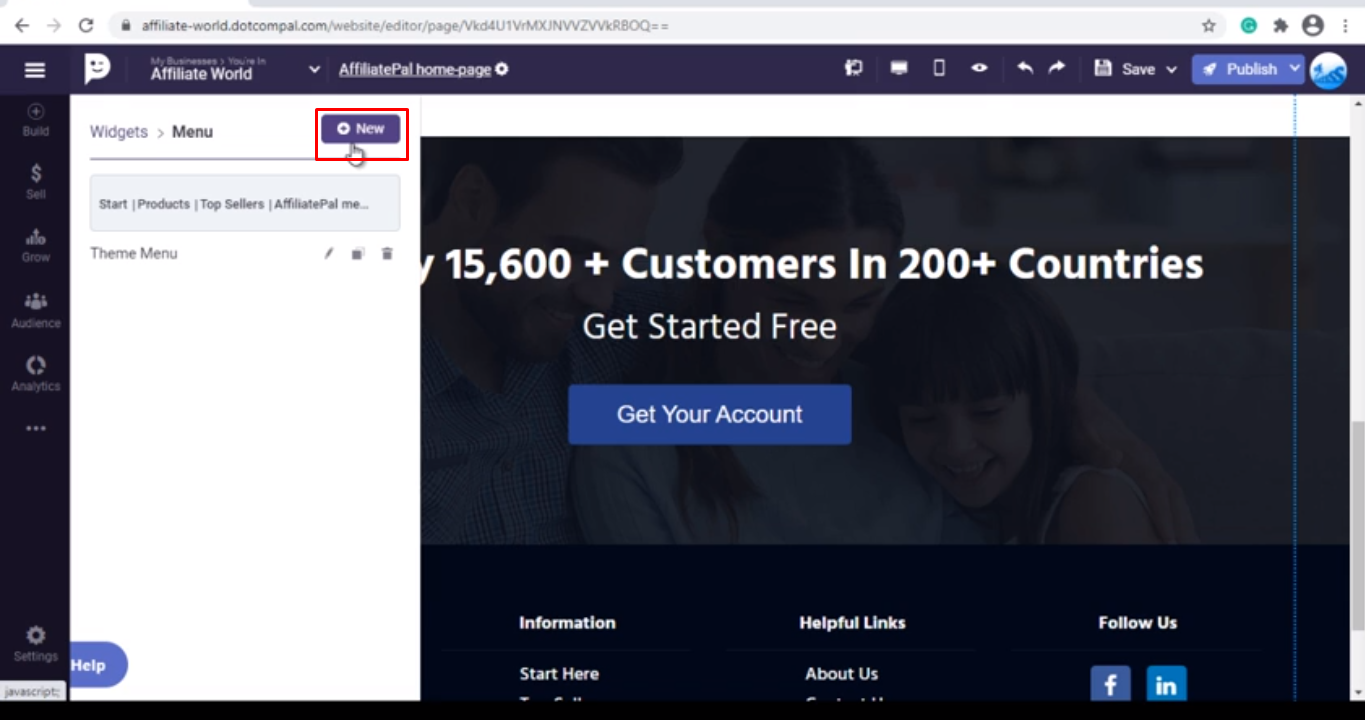Viewport: 1365px width, 720px height.
Task: Open the Facebook social icon
Action: click(1110, 685)
